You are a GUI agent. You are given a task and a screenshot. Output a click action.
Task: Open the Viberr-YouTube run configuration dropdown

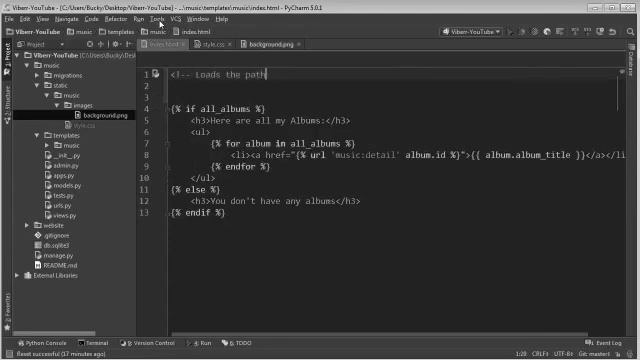tap(471, 31)
